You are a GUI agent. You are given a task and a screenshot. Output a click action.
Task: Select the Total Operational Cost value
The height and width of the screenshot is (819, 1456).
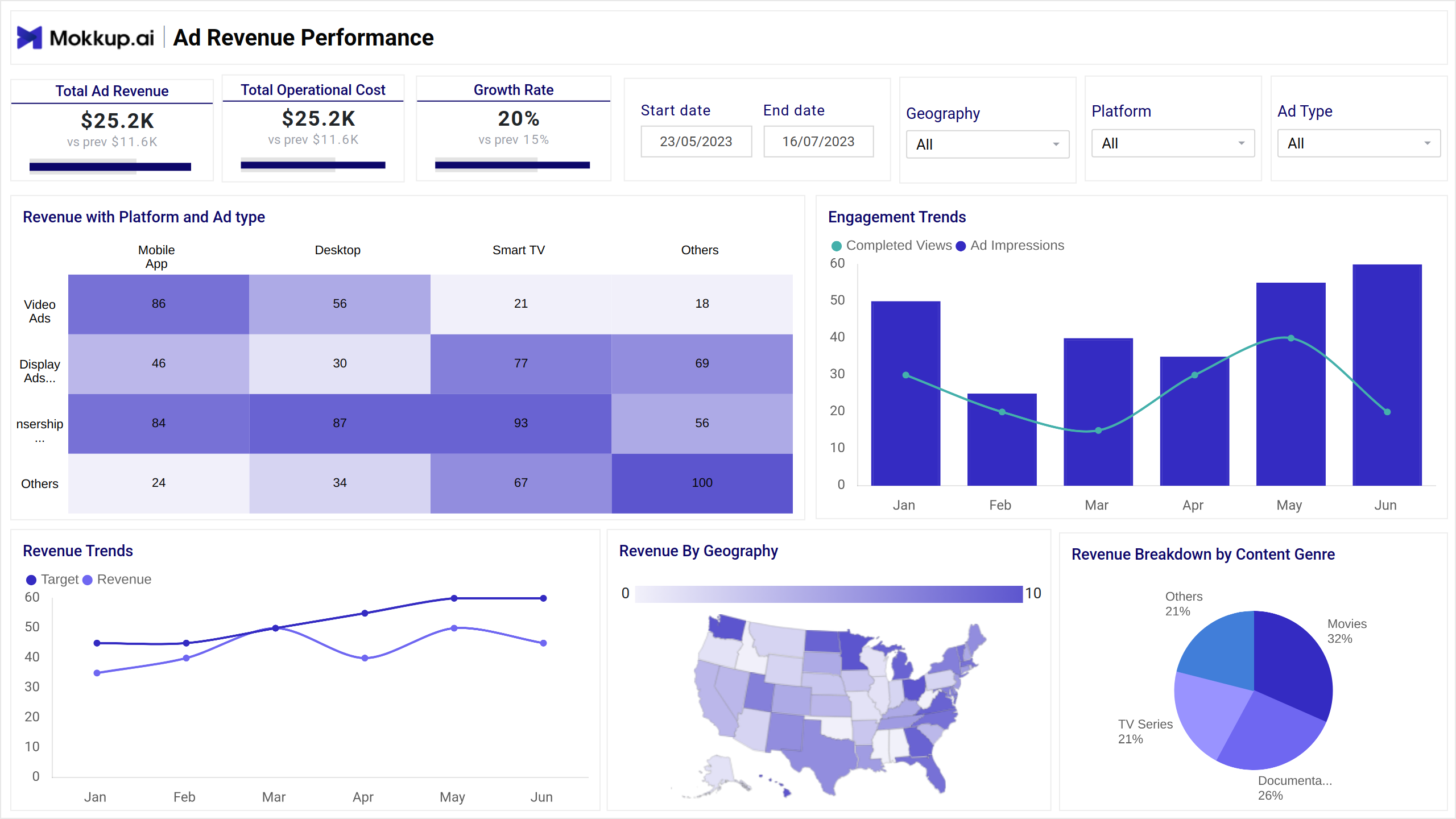318,118
